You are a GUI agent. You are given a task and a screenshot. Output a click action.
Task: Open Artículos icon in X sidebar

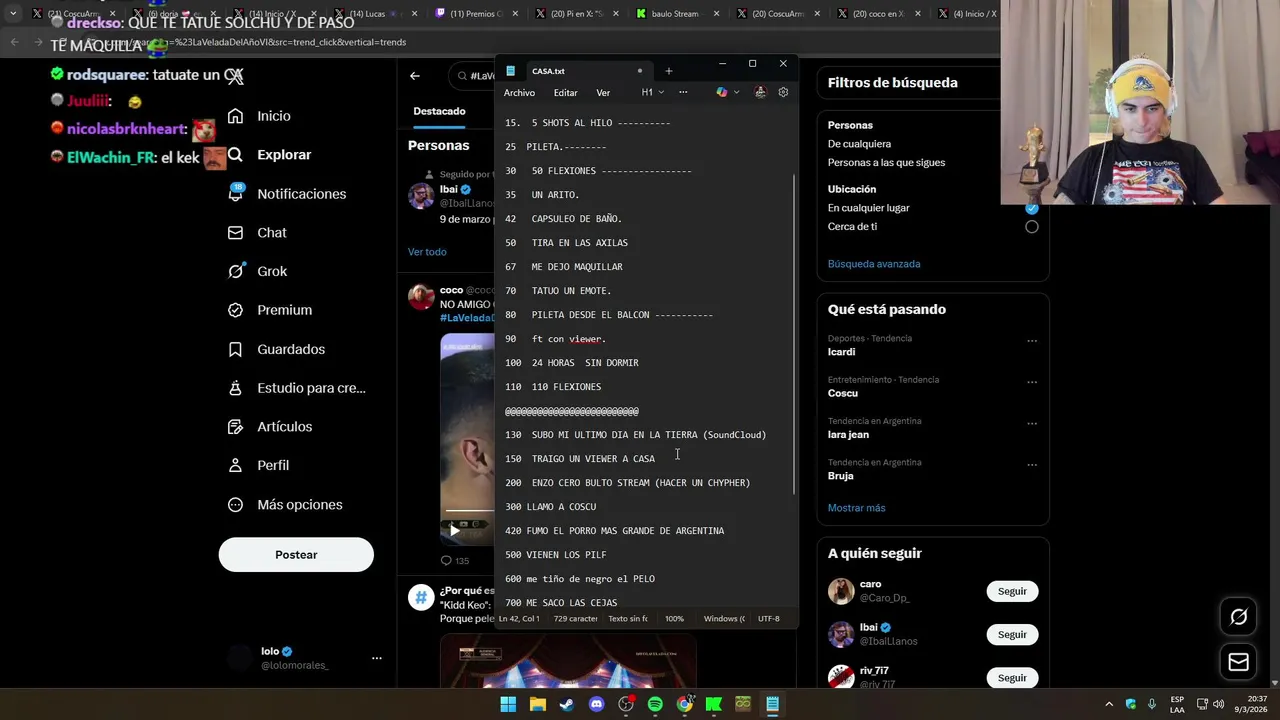pos(235,427)
